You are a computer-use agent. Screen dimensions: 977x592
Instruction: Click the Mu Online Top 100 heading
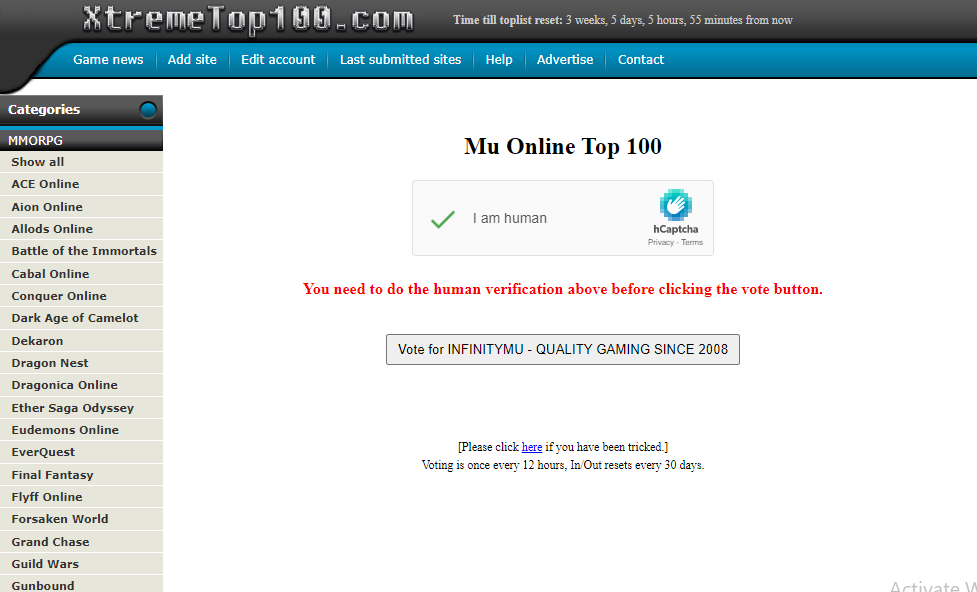pyautogui.click(x=563, y=146)
